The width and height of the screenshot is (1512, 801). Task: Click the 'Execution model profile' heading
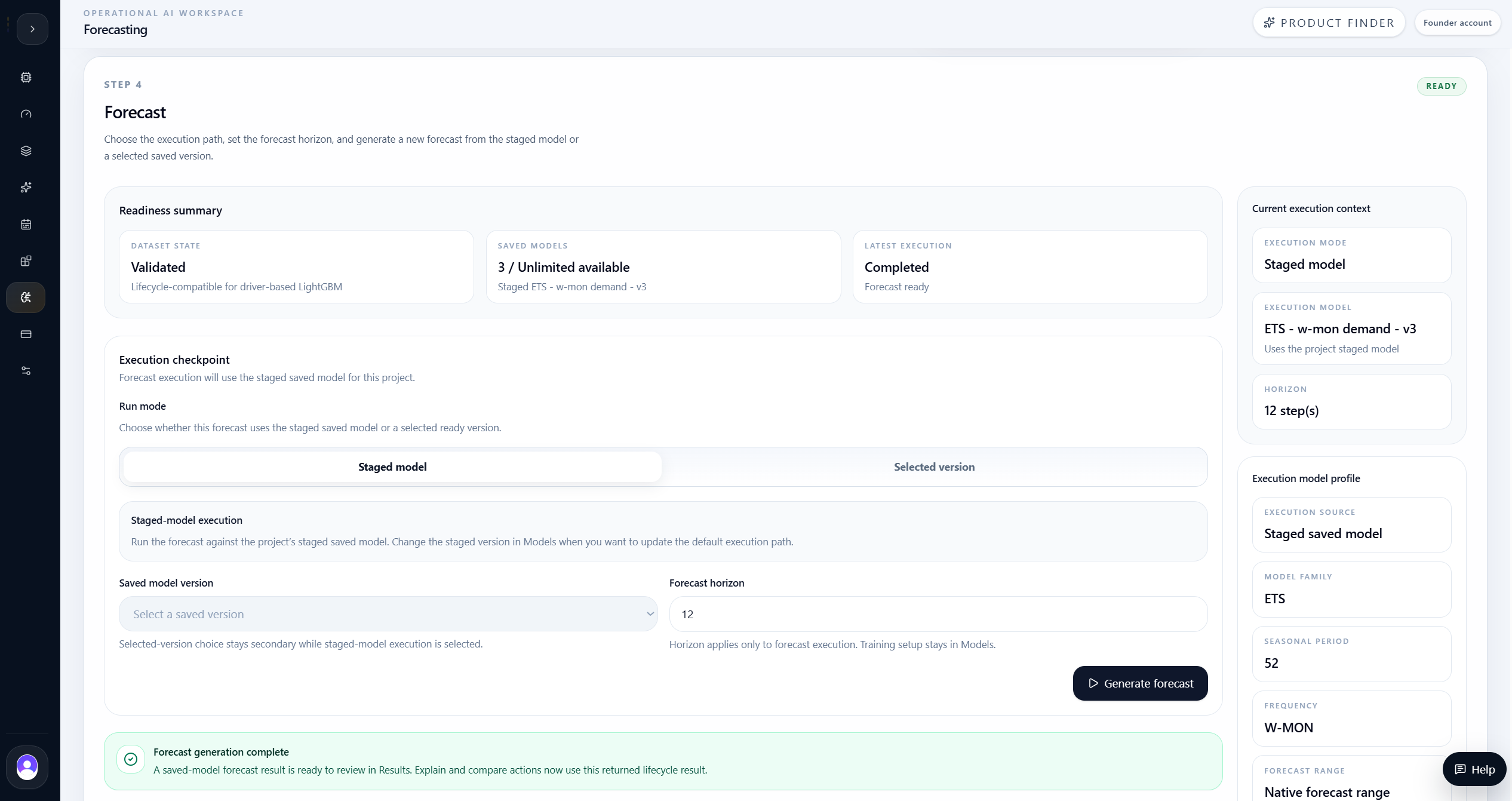[x=1306, y=478]
